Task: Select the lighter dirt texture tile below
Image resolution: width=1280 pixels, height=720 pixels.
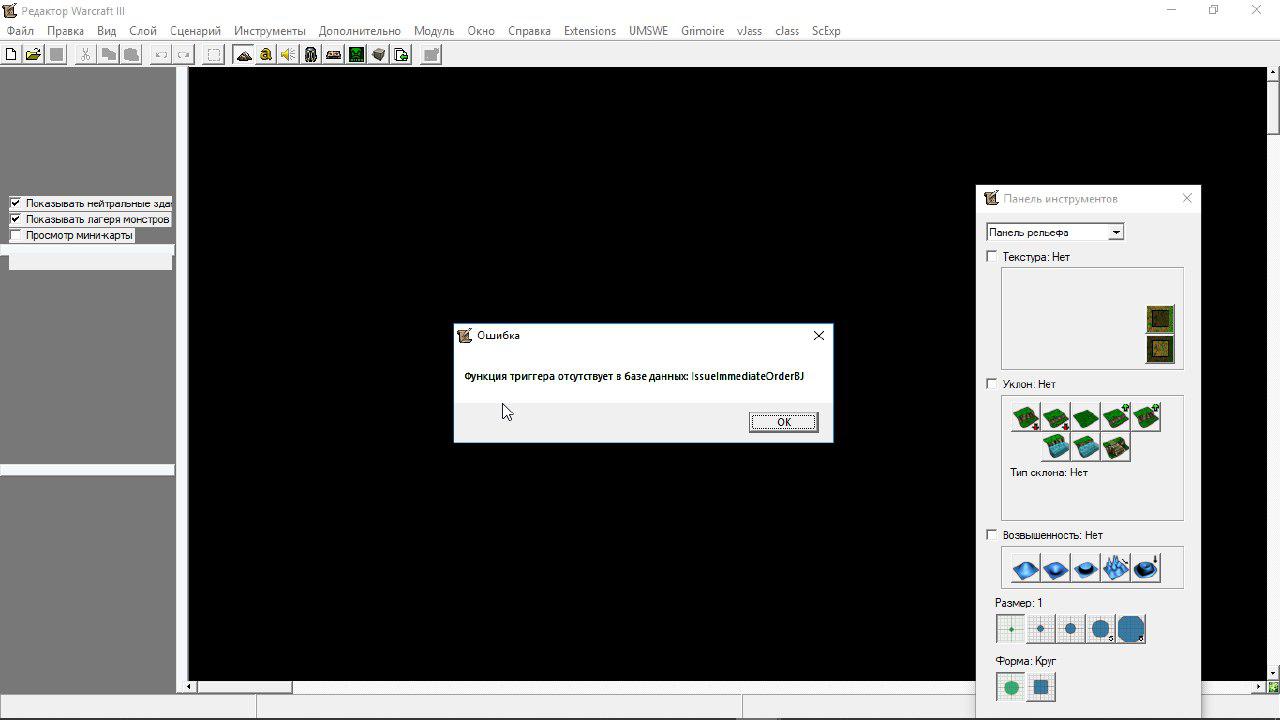Action: click(1160, 350)
